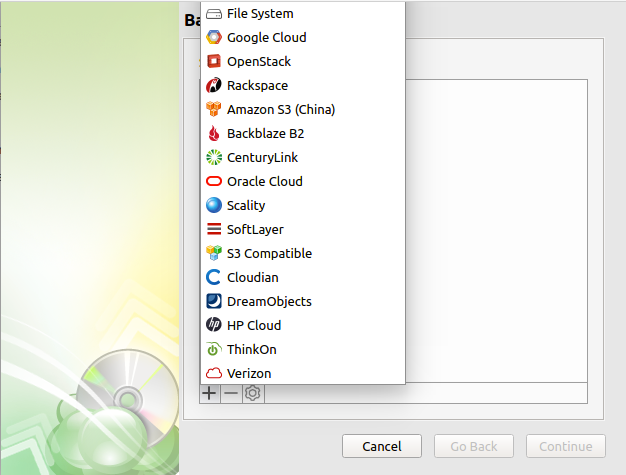626x475 pixels.
Task: Click the CenturyLink green burst icon
Action: (213, 158)
